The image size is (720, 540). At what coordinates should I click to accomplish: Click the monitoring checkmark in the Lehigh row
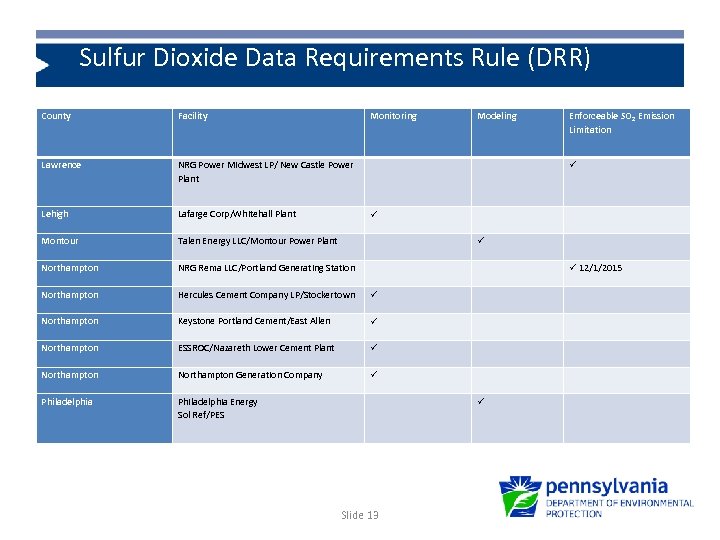point(374,214)
